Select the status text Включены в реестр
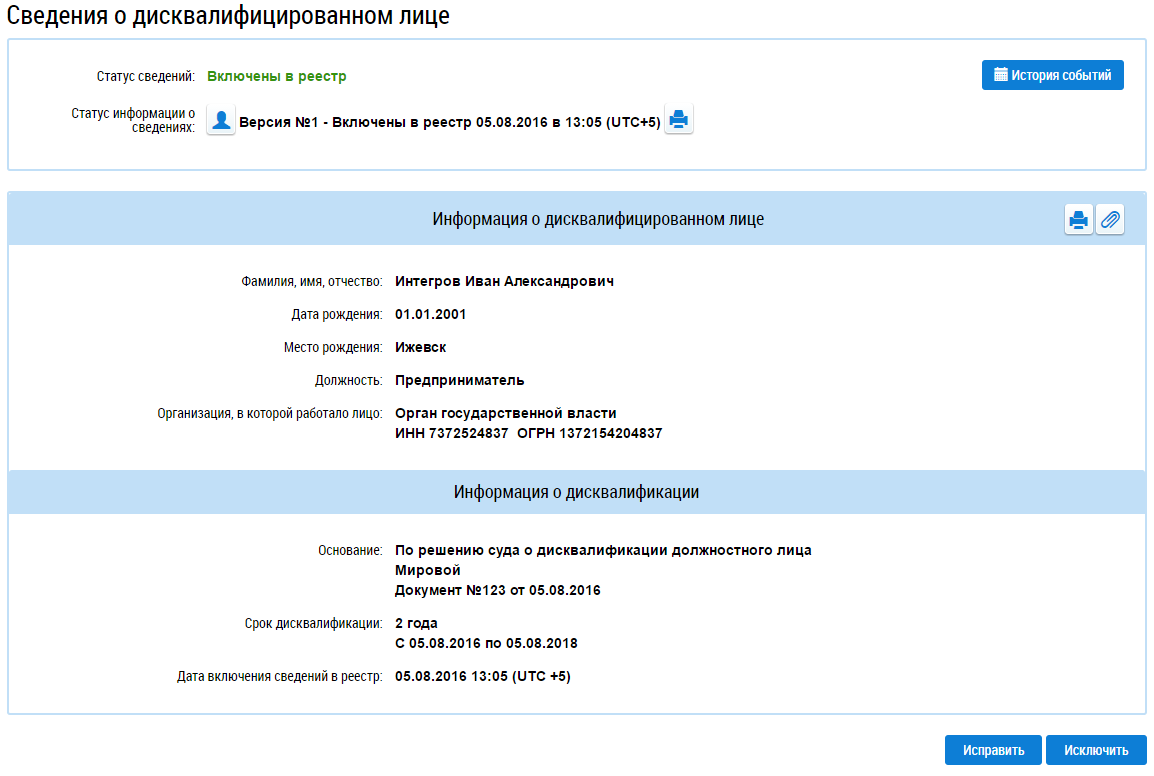 (x=277, y=77)
